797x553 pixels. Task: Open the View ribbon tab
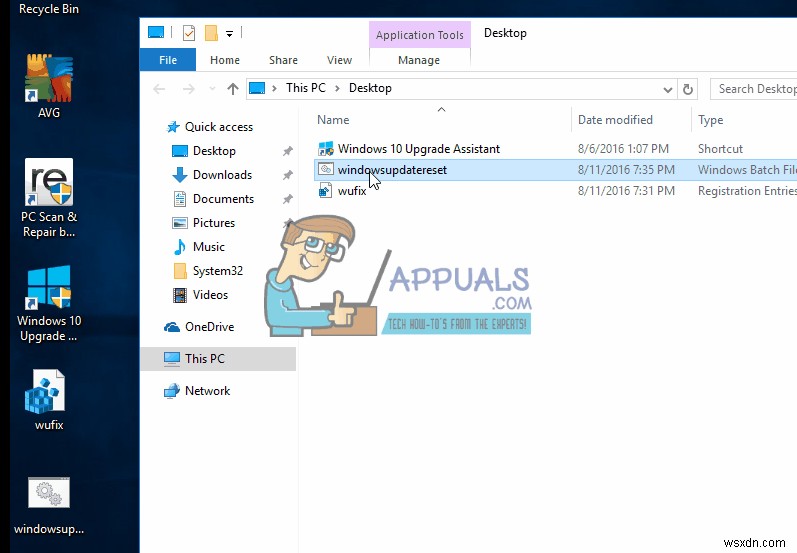(339, 60)
